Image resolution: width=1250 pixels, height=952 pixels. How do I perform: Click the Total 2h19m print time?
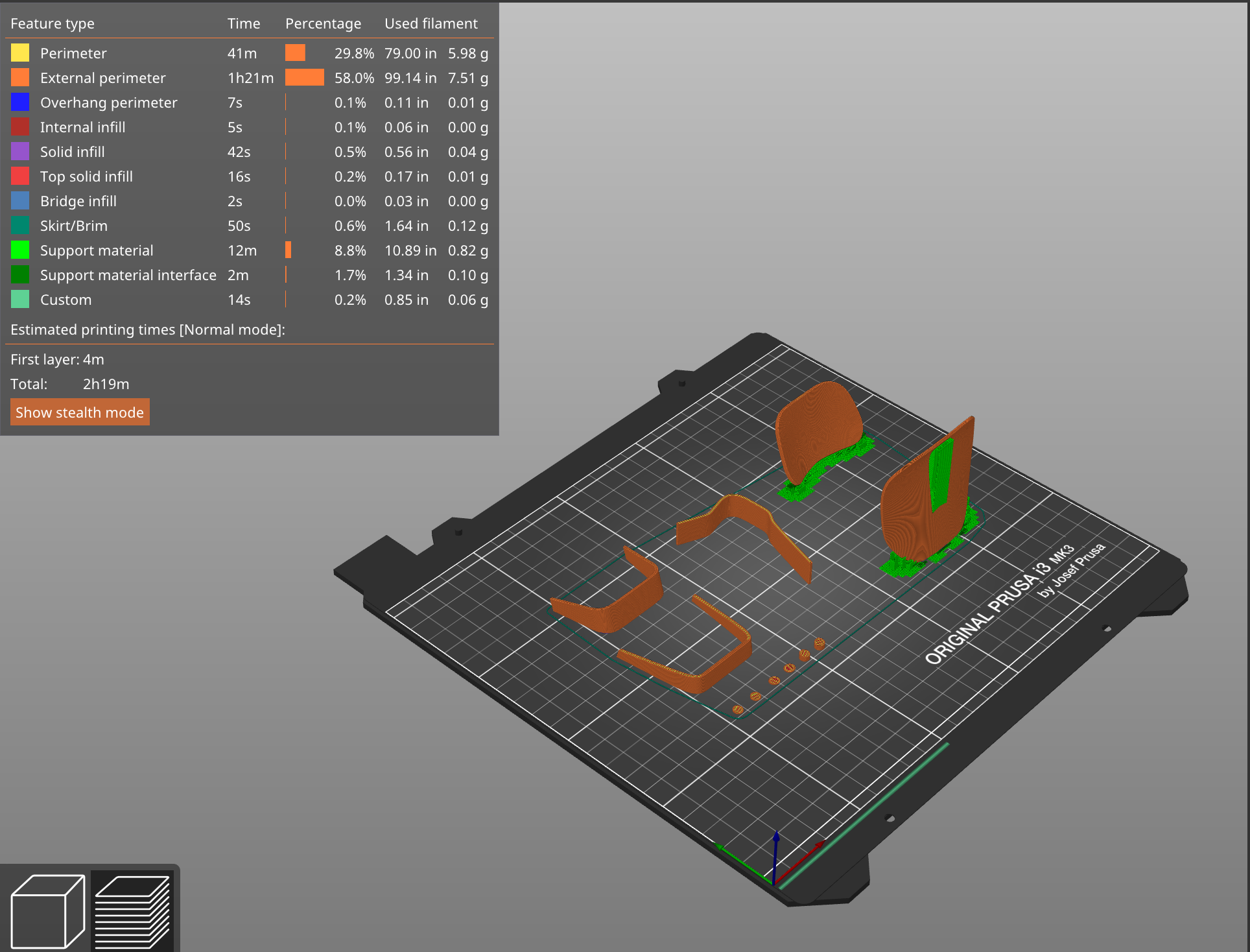(70, 384)
